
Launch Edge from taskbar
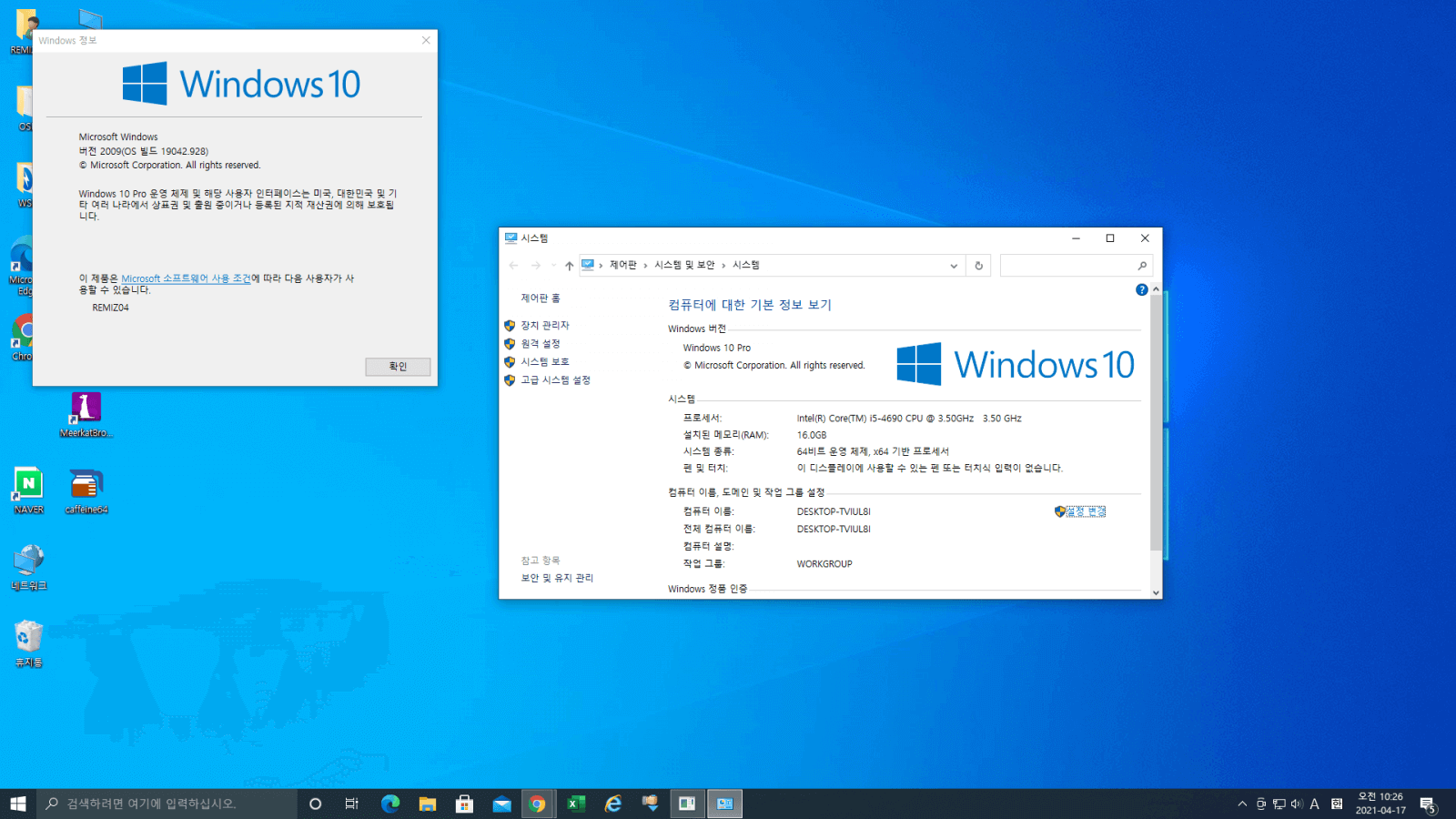(390, 804)
